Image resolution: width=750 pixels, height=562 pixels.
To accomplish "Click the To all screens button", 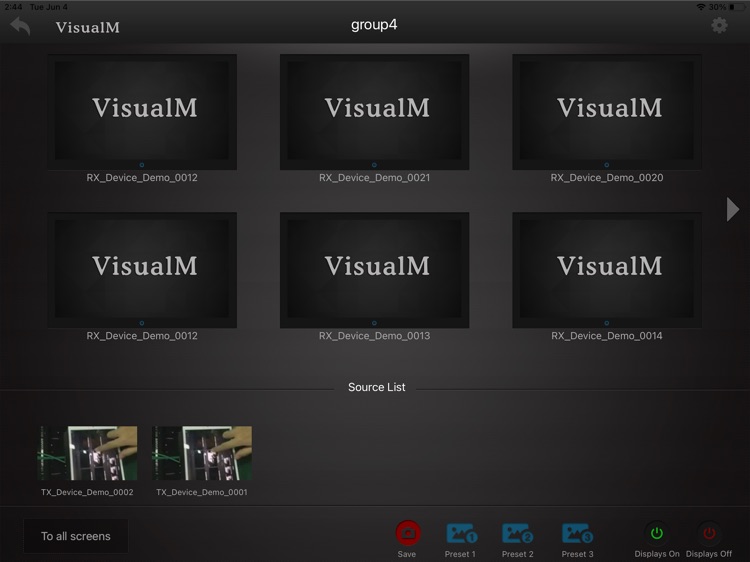I will (76, 536).
